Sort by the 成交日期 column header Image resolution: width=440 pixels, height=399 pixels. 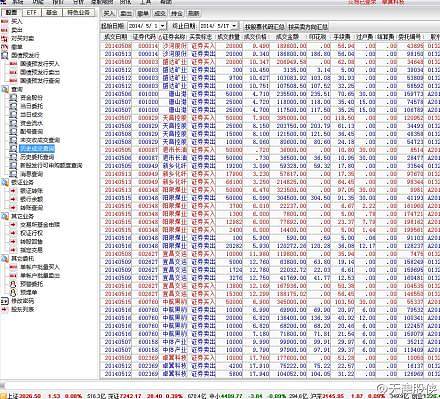click(115, 37)
